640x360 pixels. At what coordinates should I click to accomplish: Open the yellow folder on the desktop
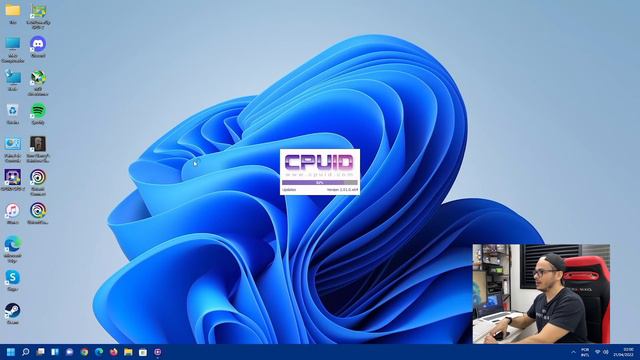(x=13, y=11)
